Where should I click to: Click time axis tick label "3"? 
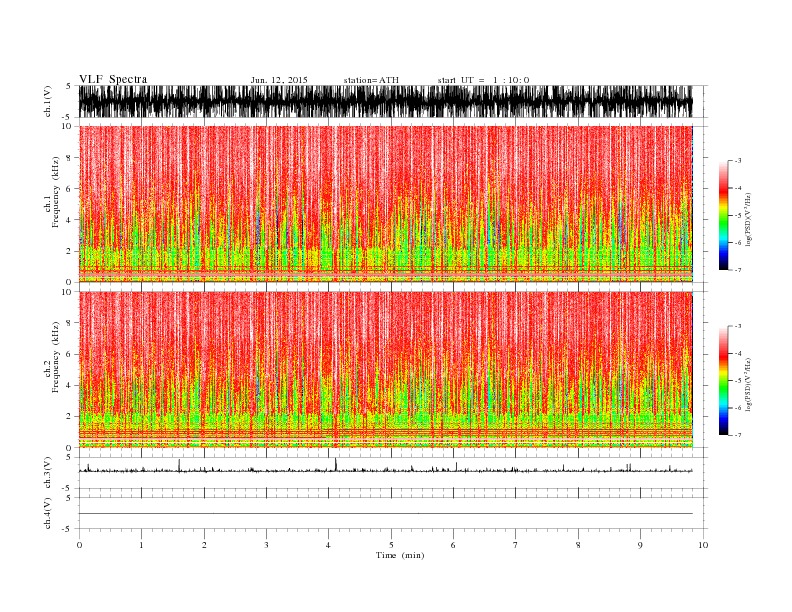click(266, 545)
